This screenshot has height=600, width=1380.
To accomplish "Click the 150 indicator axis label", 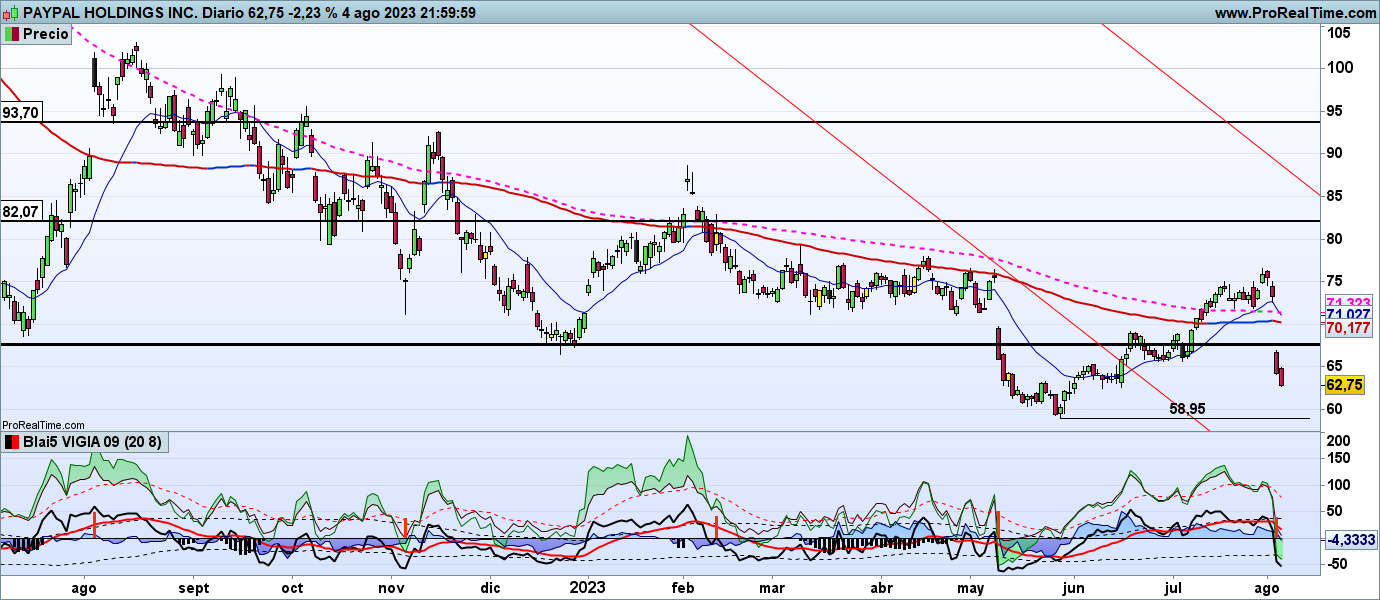I will pyautogui.click(x=1340, y=458).
